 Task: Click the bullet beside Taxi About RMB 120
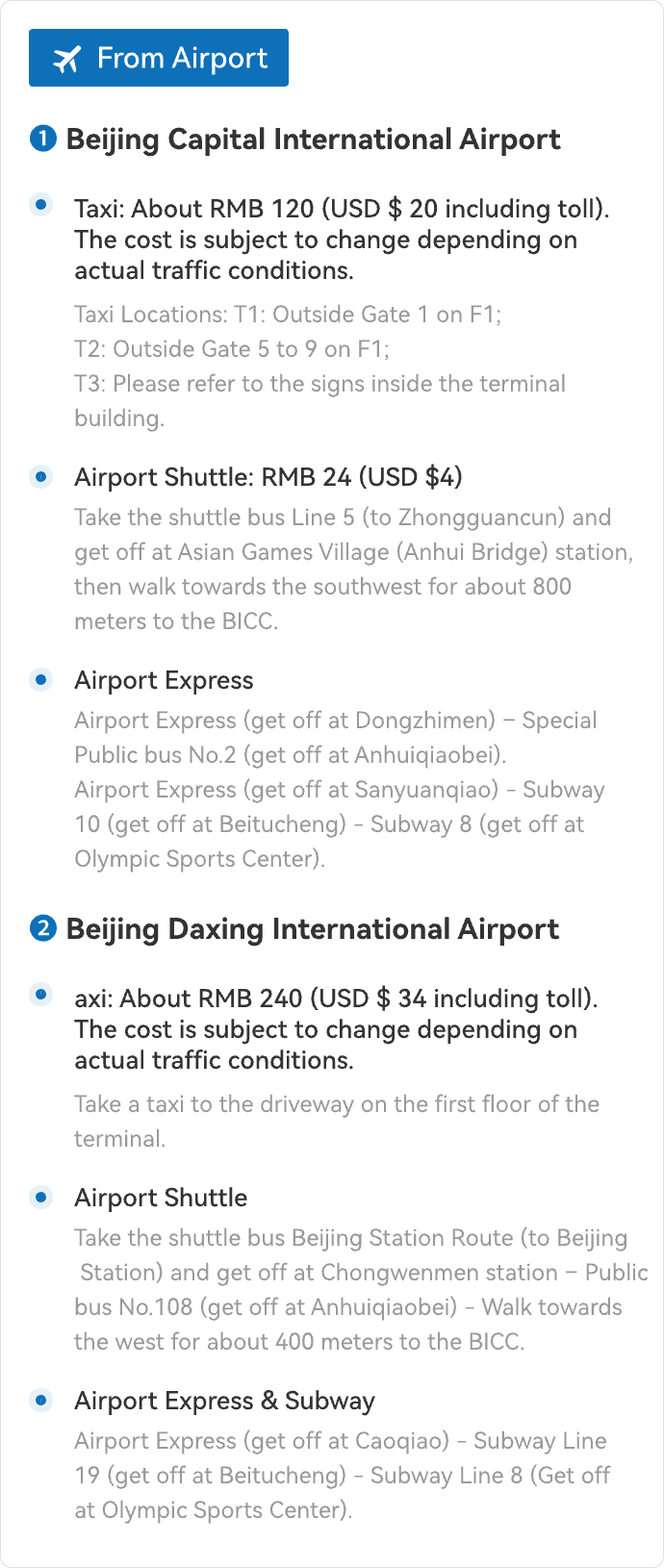41,205
